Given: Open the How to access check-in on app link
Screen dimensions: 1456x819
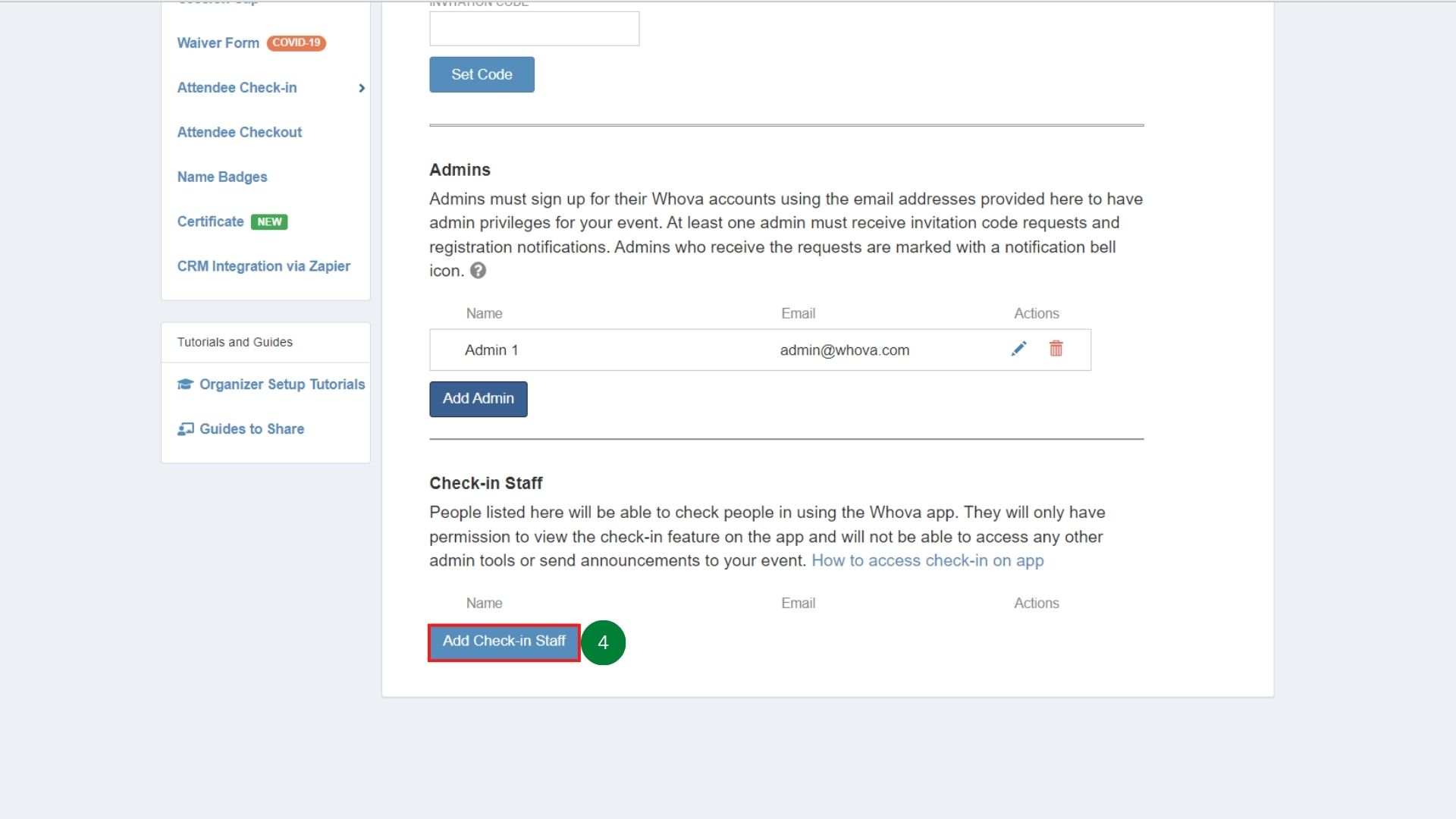Looking at the screenshot, I should point(927,560).
